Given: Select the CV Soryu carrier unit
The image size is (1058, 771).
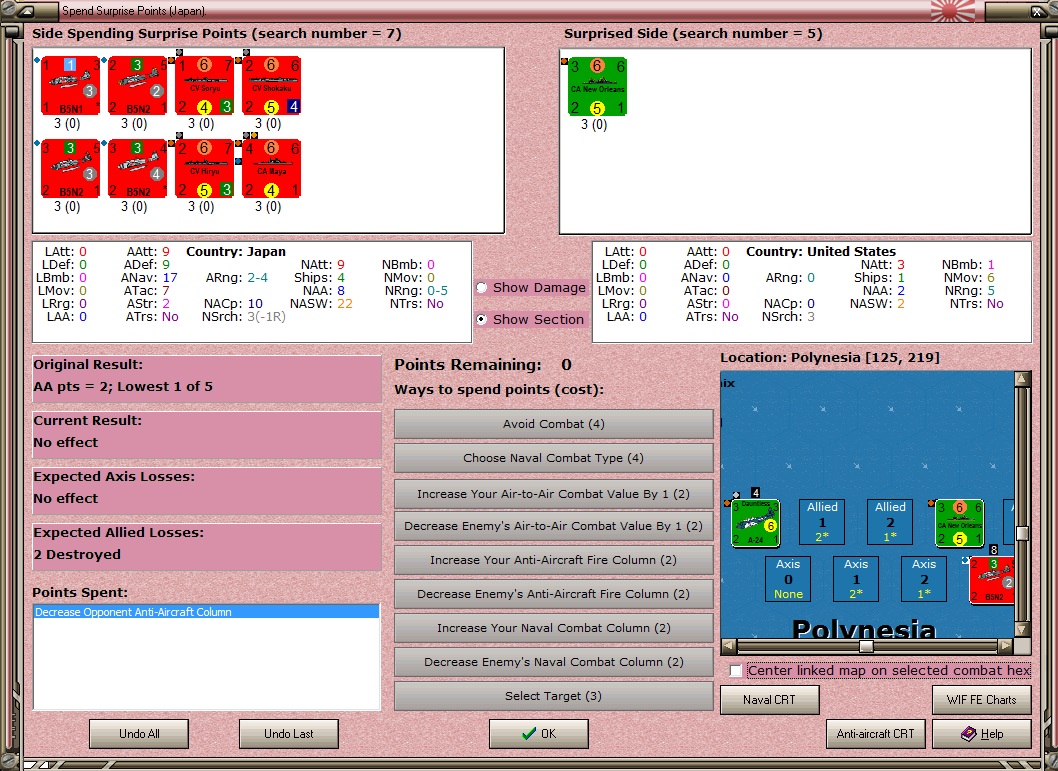Looking at the screenshot, I should click(x=204, y=86).
